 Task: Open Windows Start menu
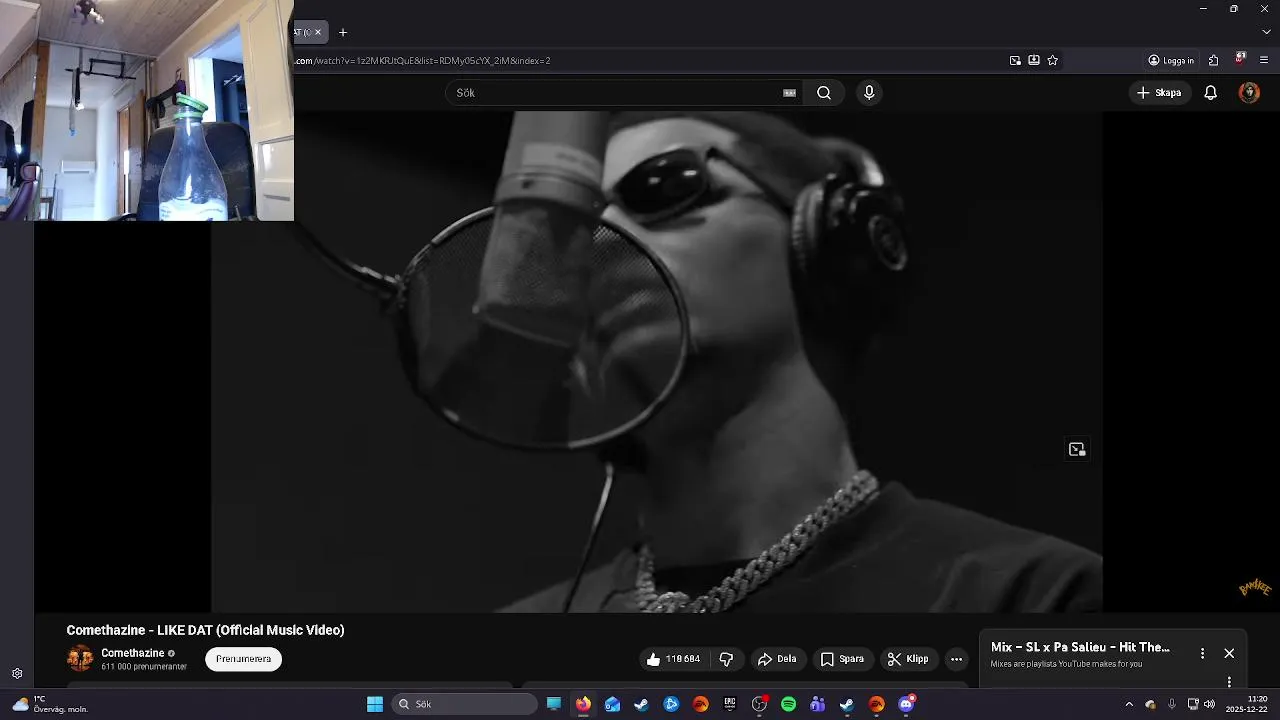coord(375,704)
